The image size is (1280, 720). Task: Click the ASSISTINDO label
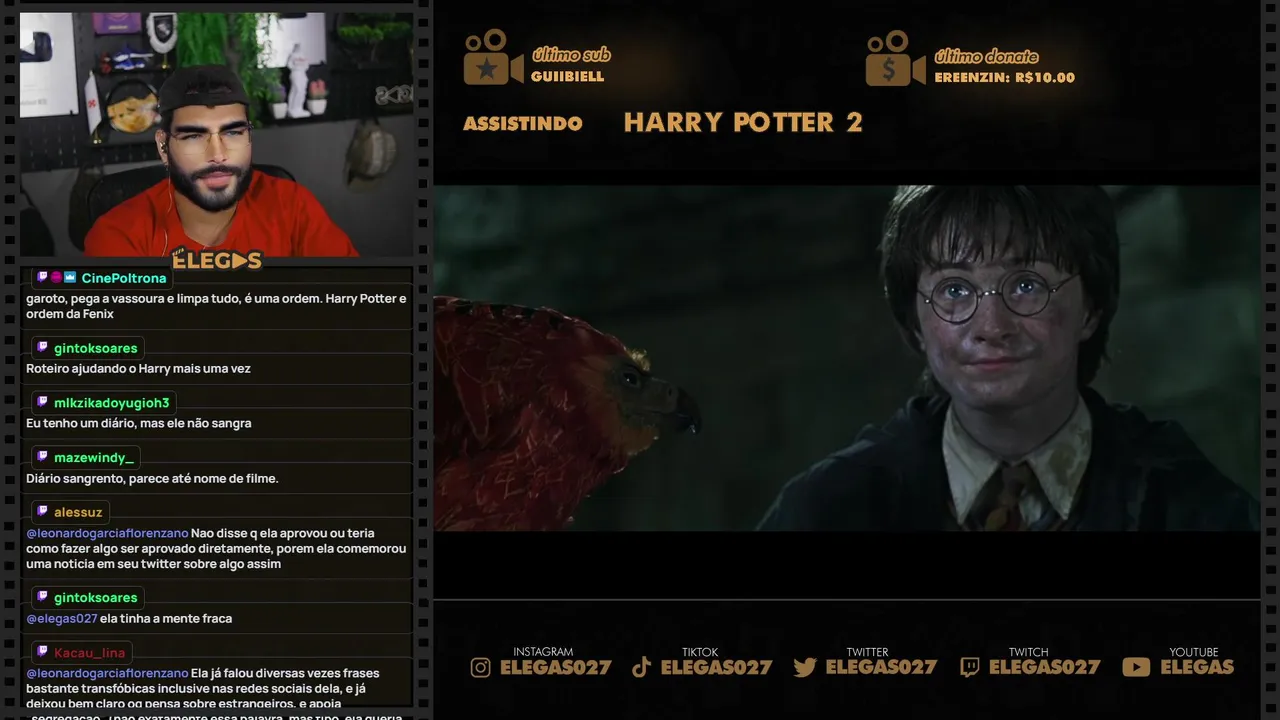click(523, 123)
